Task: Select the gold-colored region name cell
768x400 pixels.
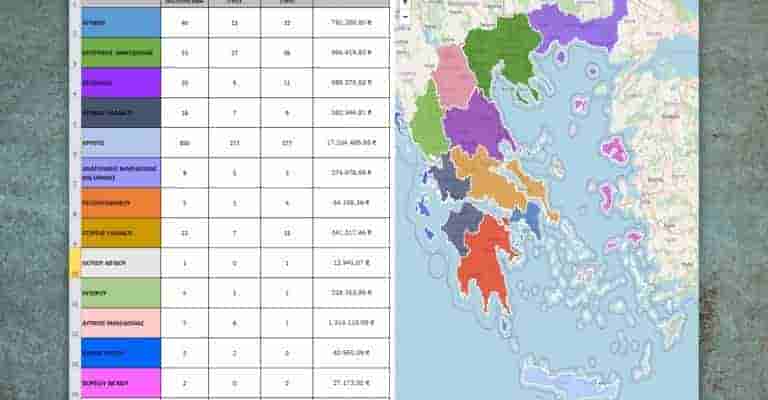Action: tap(120, 233)
